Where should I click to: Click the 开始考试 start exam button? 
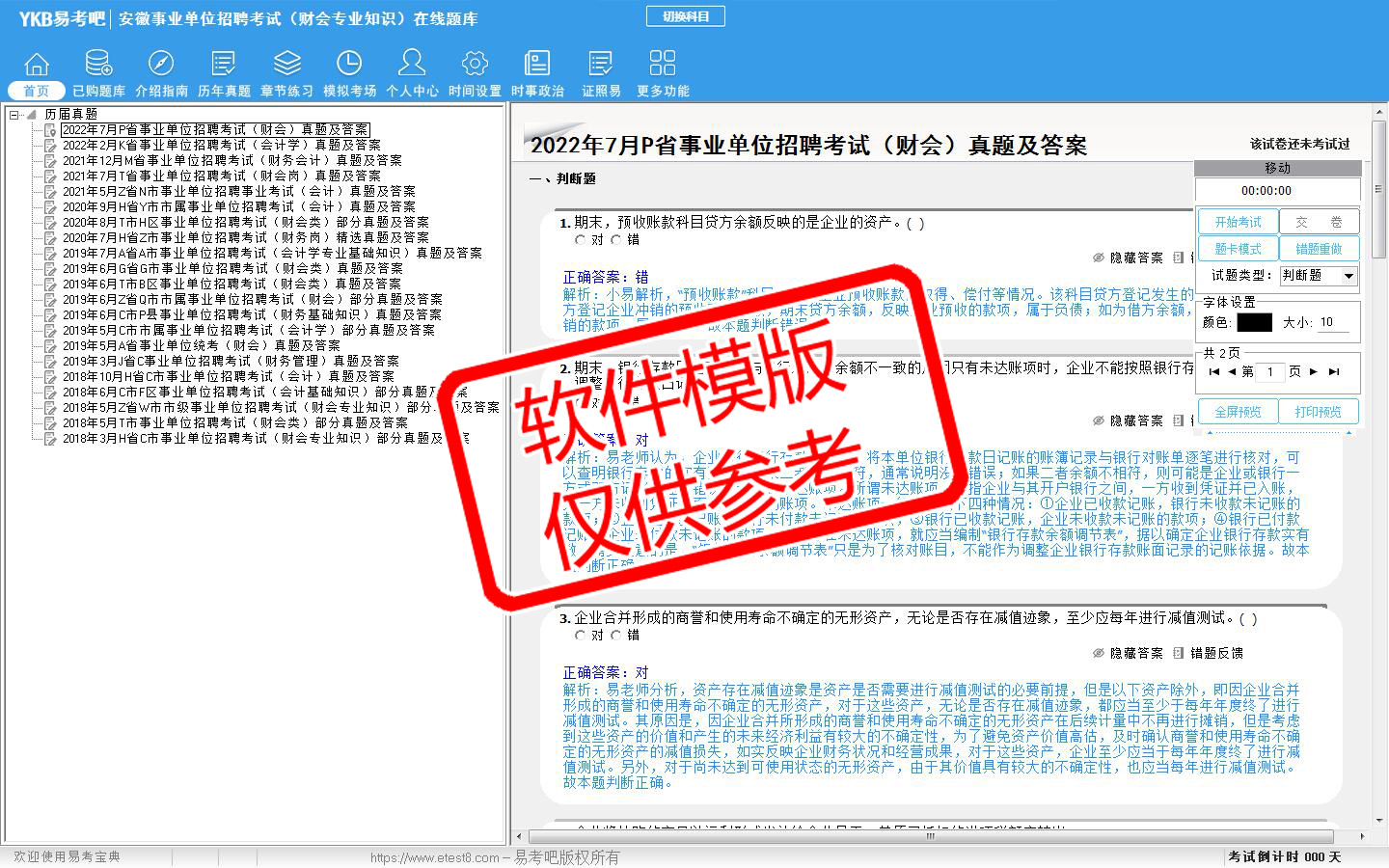[1238, 222]
